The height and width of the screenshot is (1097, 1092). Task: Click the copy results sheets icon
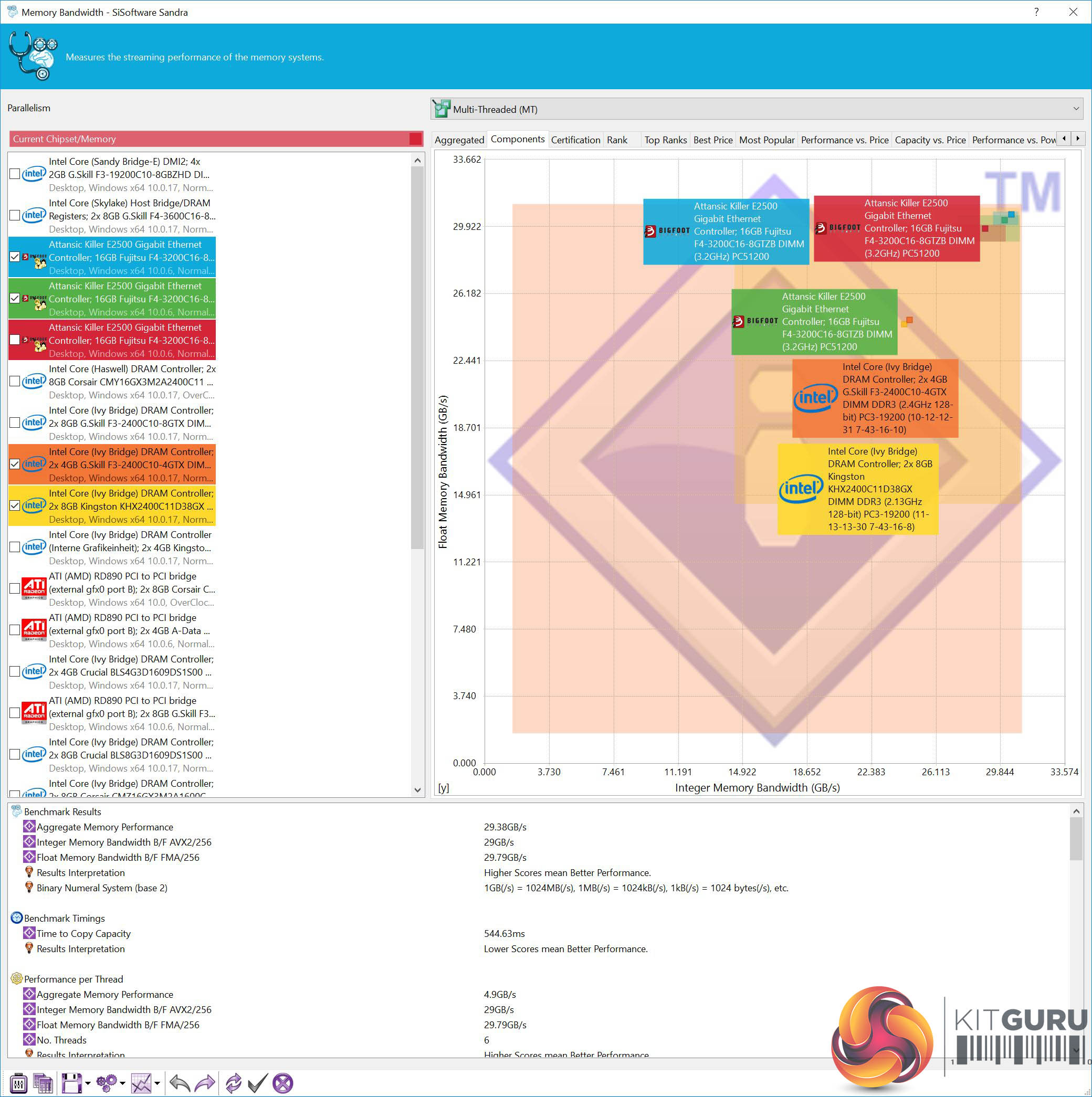[44, 1083]
